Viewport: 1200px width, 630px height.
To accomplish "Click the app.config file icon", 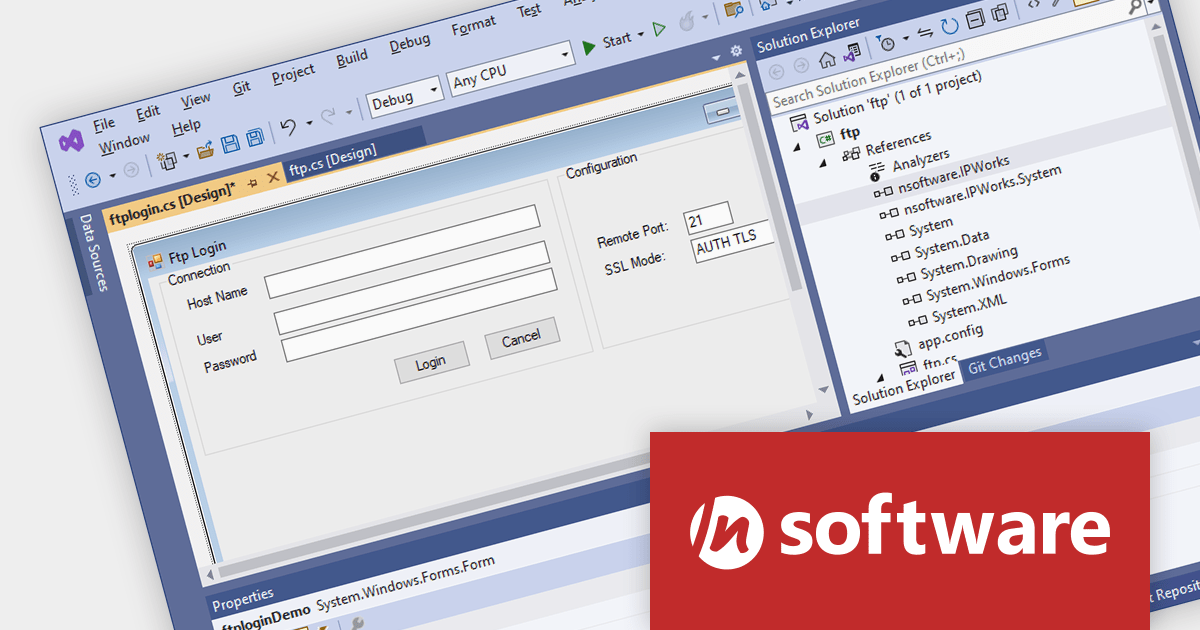I will coord(901,347).
